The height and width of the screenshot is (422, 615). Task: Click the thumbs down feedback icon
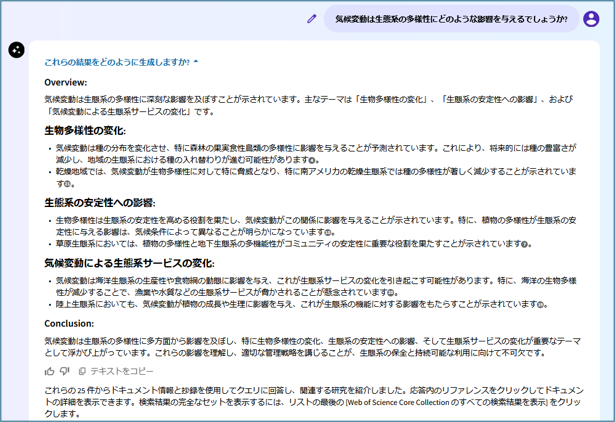(65, 371)
